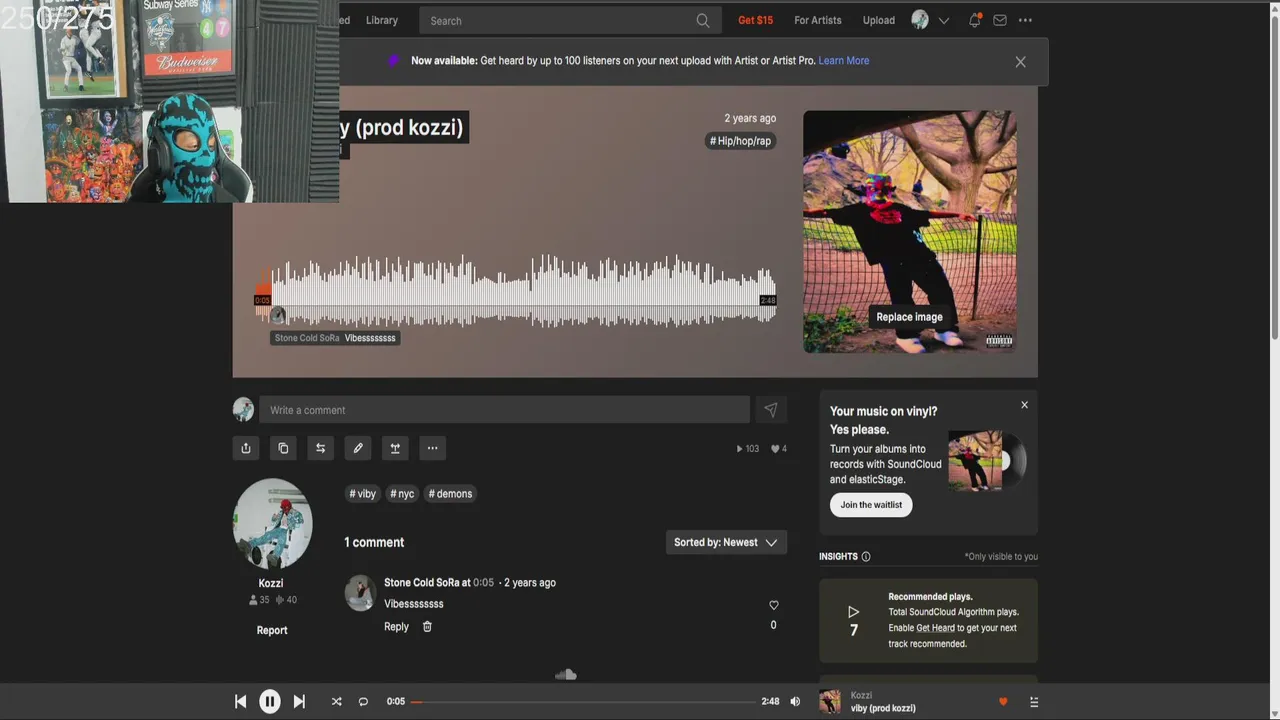Screen dimensions: 1280x720
Task: Open the messages envelope icon
Action: coord(1000,20)
